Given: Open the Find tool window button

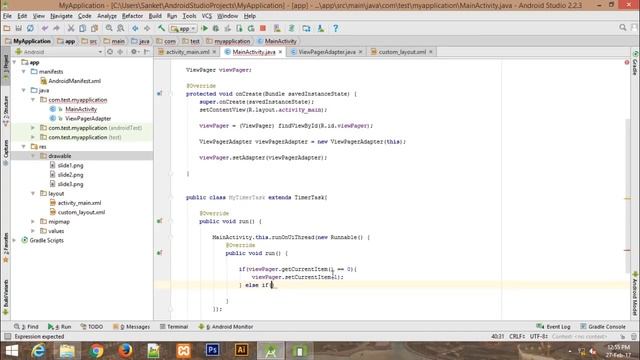Looking at the screenshot, I should point(26,327).
